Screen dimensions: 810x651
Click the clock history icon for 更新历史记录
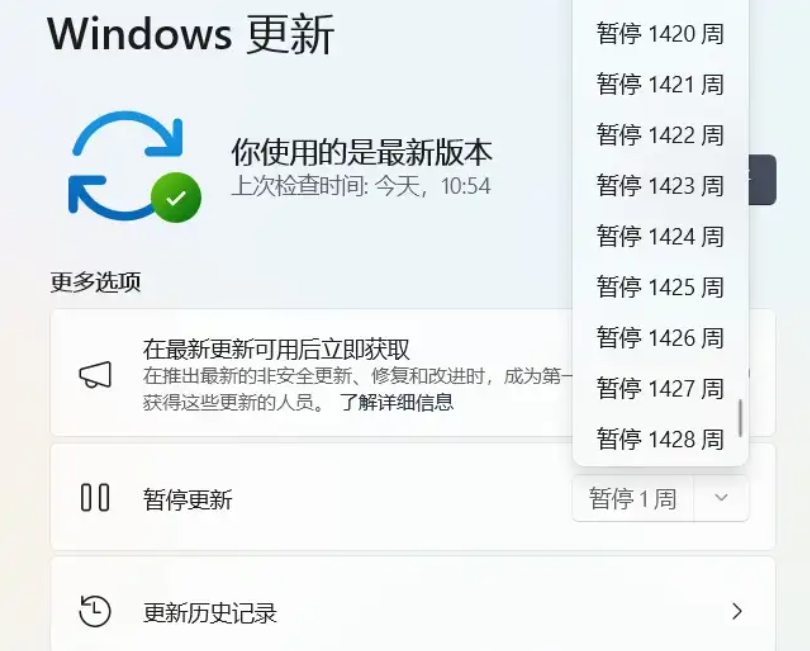click(95, 611)
